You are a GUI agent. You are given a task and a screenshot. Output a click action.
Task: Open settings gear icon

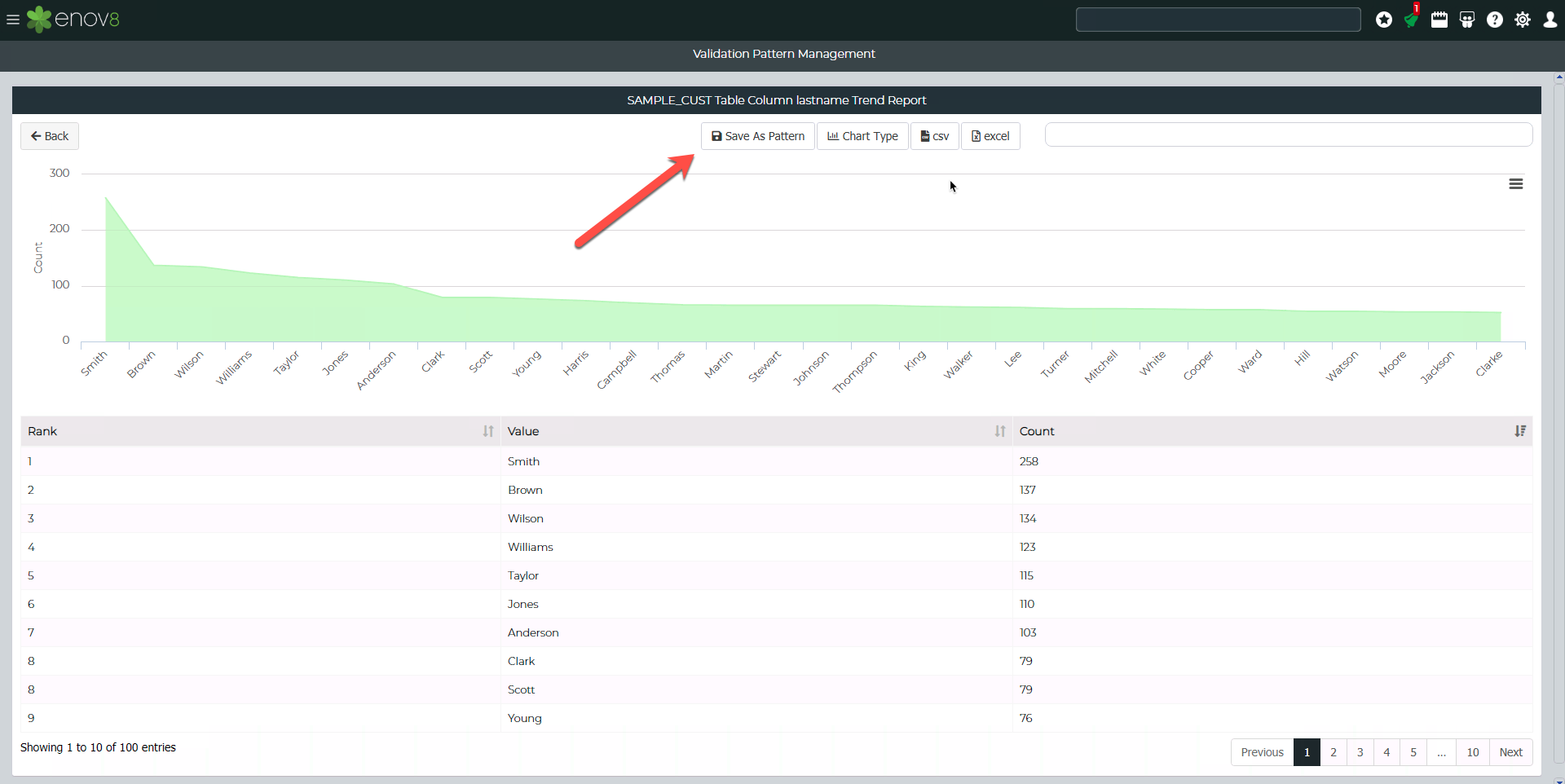tap(1523, 20)
